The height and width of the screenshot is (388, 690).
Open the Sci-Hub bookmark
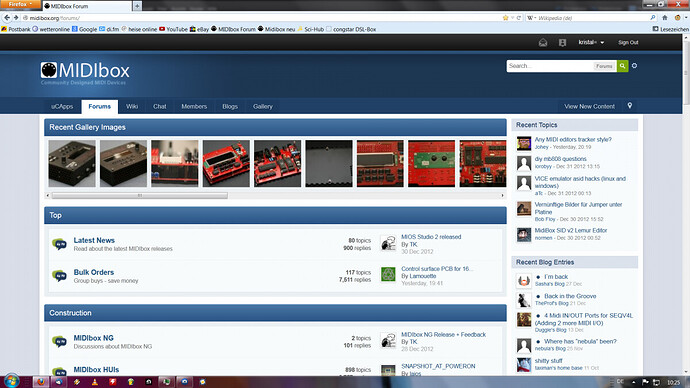coord(311,29)
